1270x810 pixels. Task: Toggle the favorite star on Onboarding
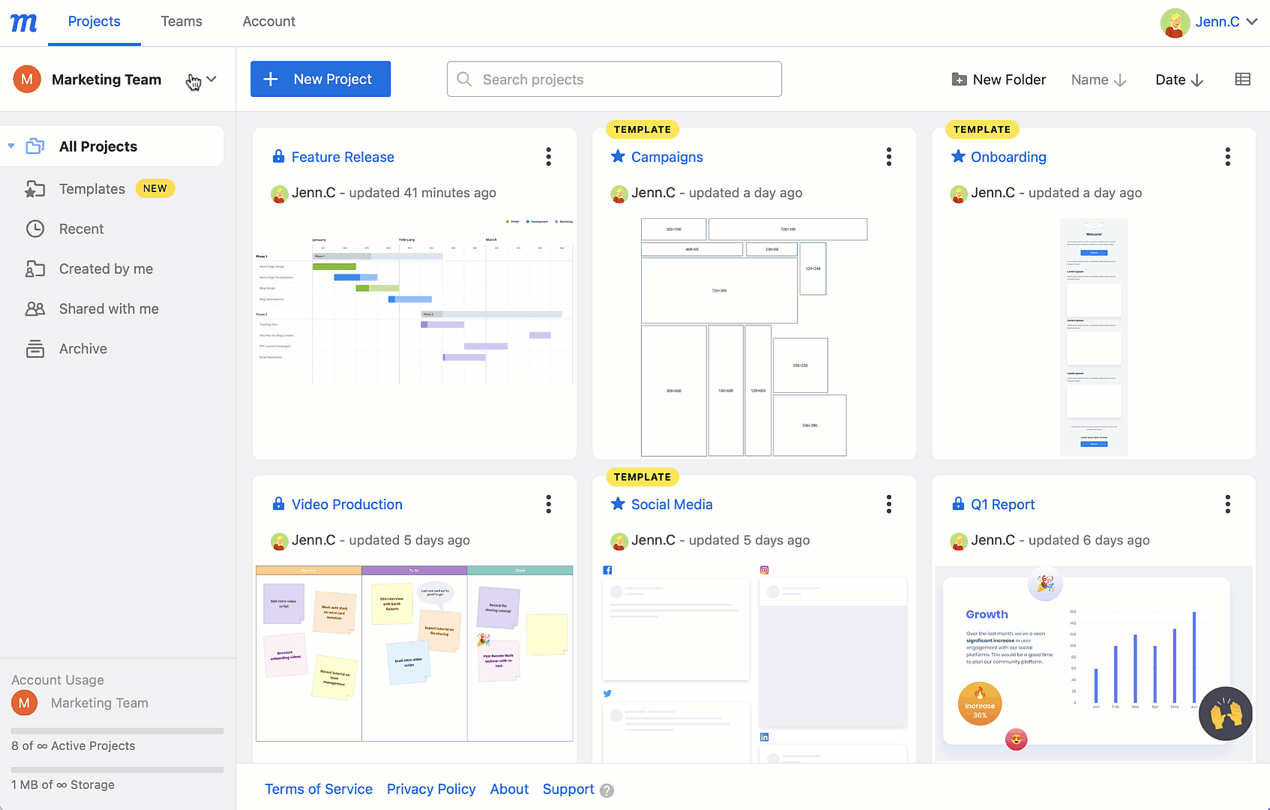coord(959,156)
